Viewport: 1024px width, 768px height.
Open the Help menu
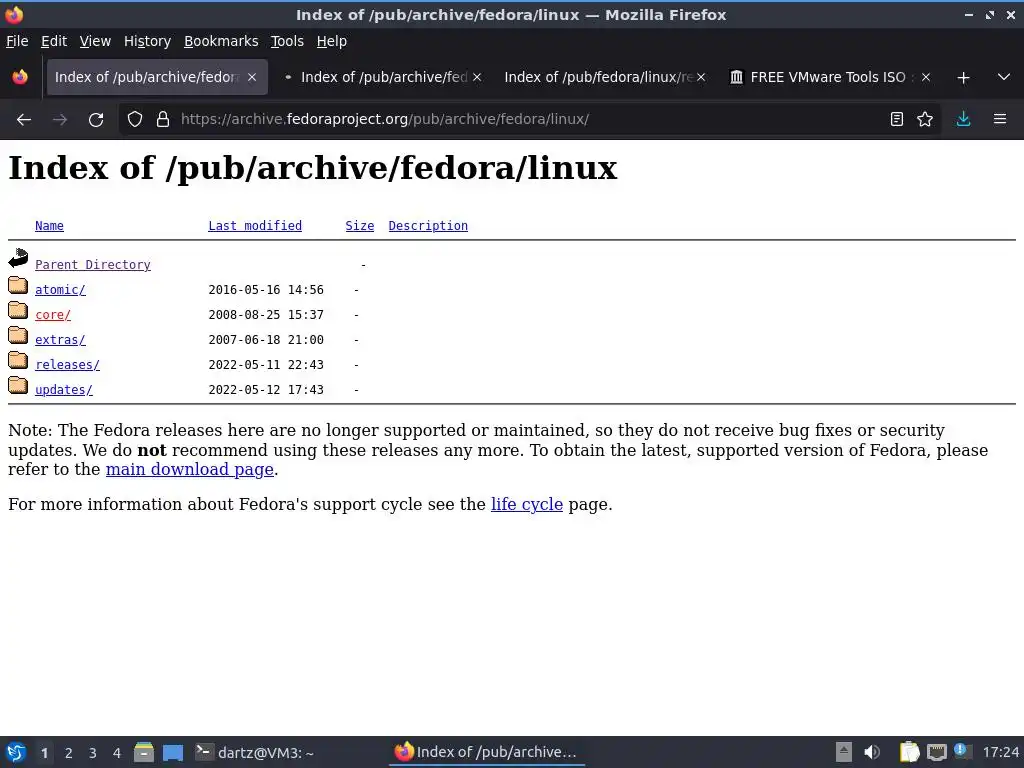click(x=332, y=41)
